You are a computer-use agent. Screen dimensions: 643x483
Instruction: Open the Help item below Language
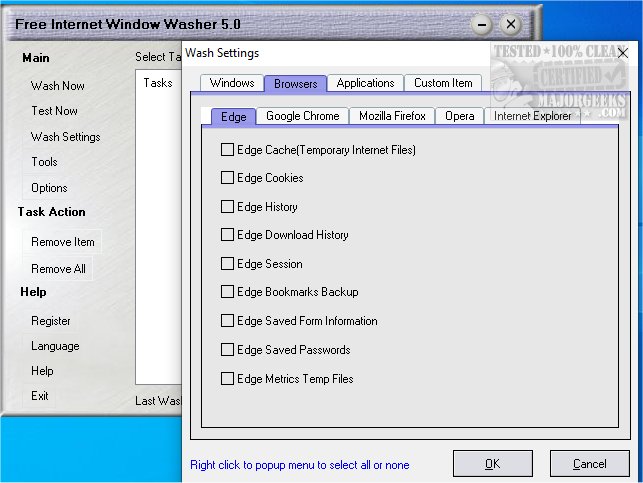tap(42, 371)
